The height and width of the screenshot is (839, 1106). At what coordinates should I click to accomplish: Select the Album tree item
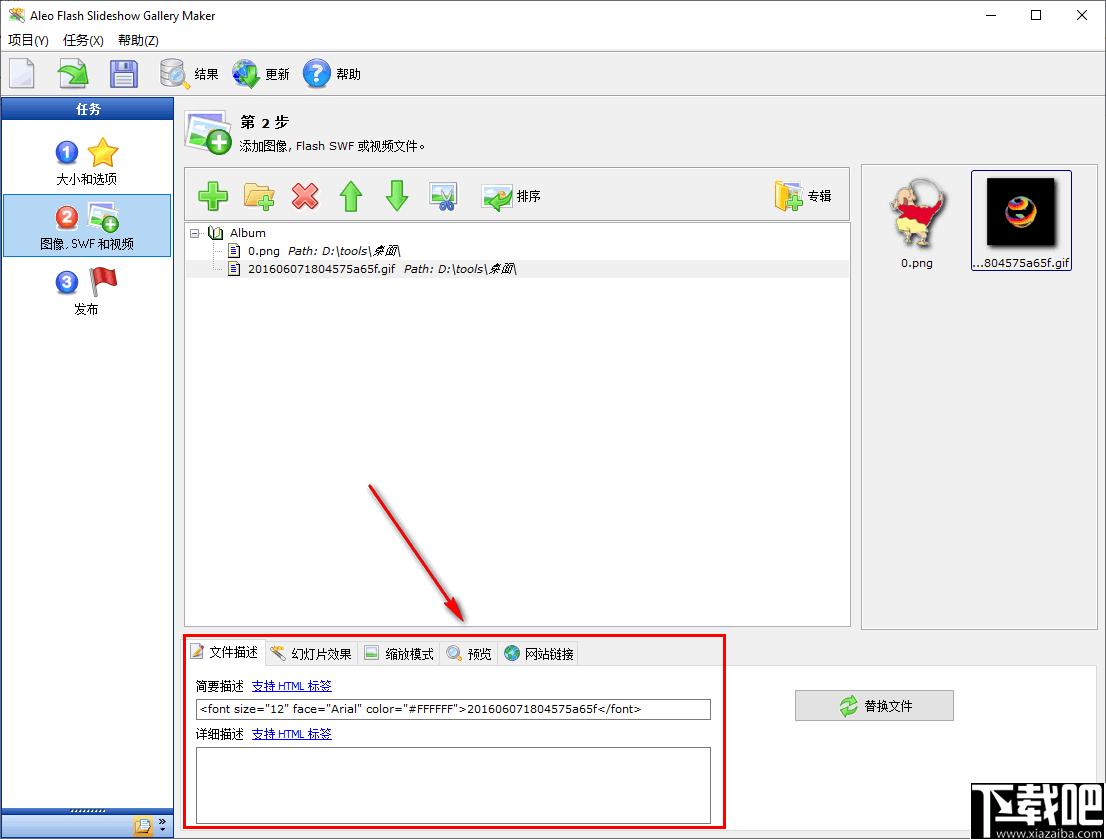coord(248,233)
